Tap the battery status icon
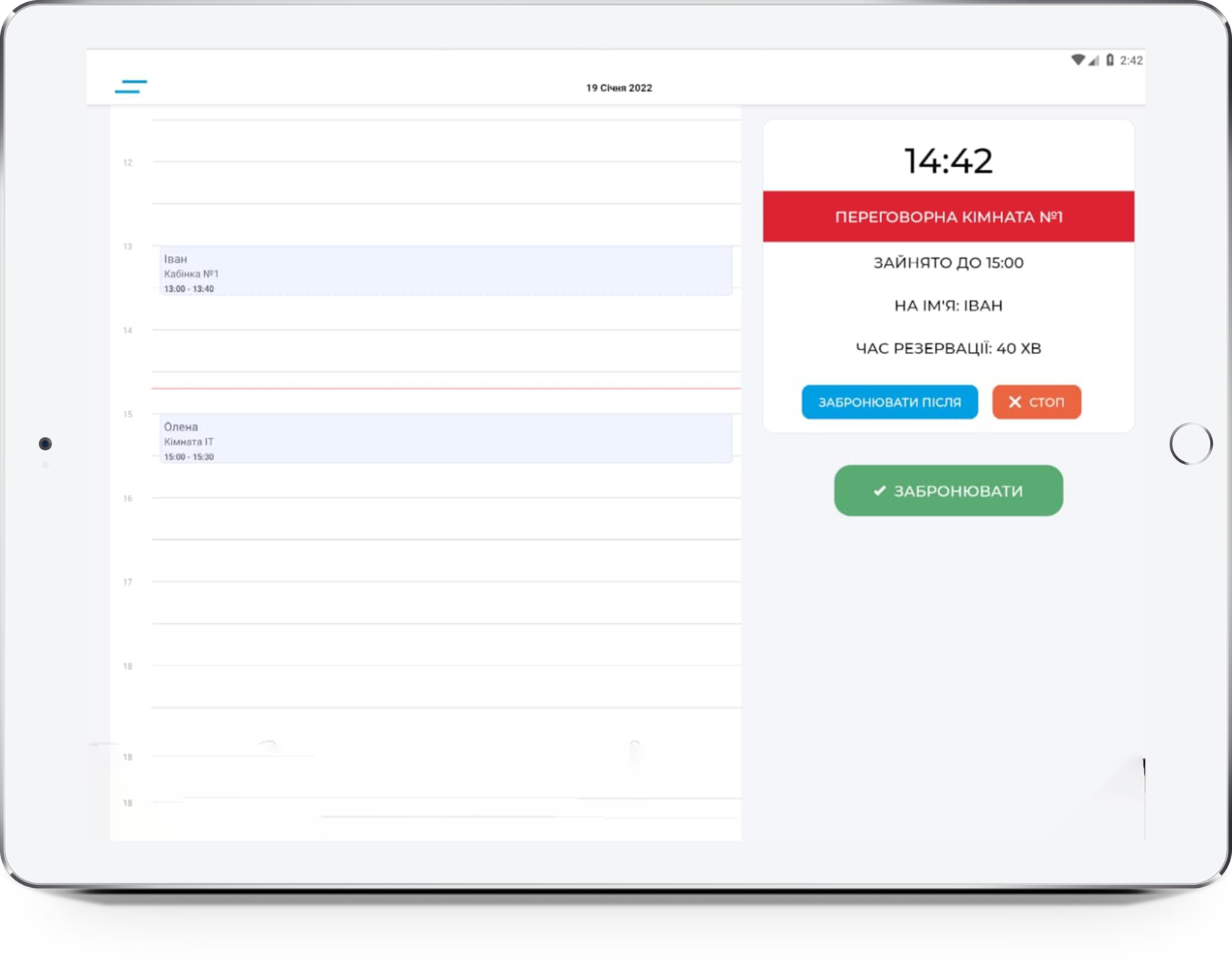The image size is (1232, 967). (1110, 60)
